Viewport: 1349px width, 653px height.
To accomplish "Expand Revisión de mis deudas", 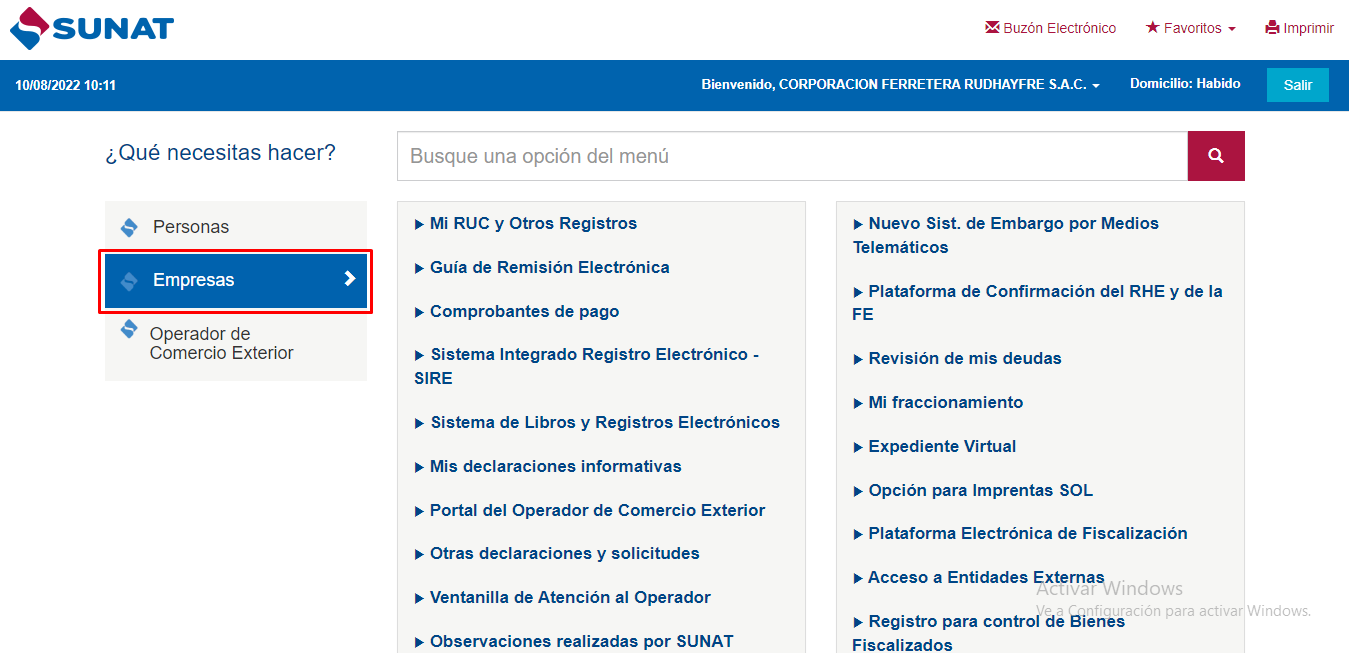I will (x=957, y=359).
